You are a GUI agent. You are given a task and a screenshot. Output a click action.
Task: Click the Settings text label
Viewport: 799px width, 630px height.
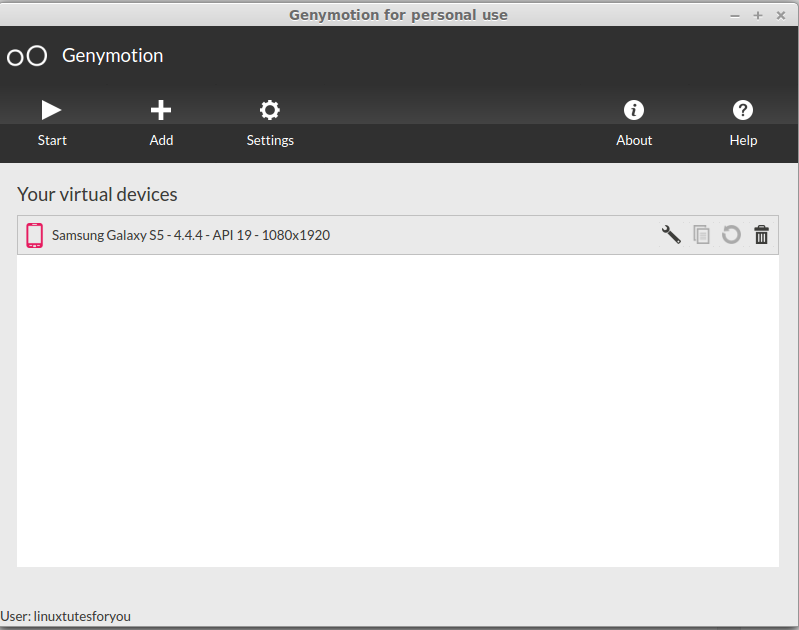pyautogui.click(x=270, y=141)
